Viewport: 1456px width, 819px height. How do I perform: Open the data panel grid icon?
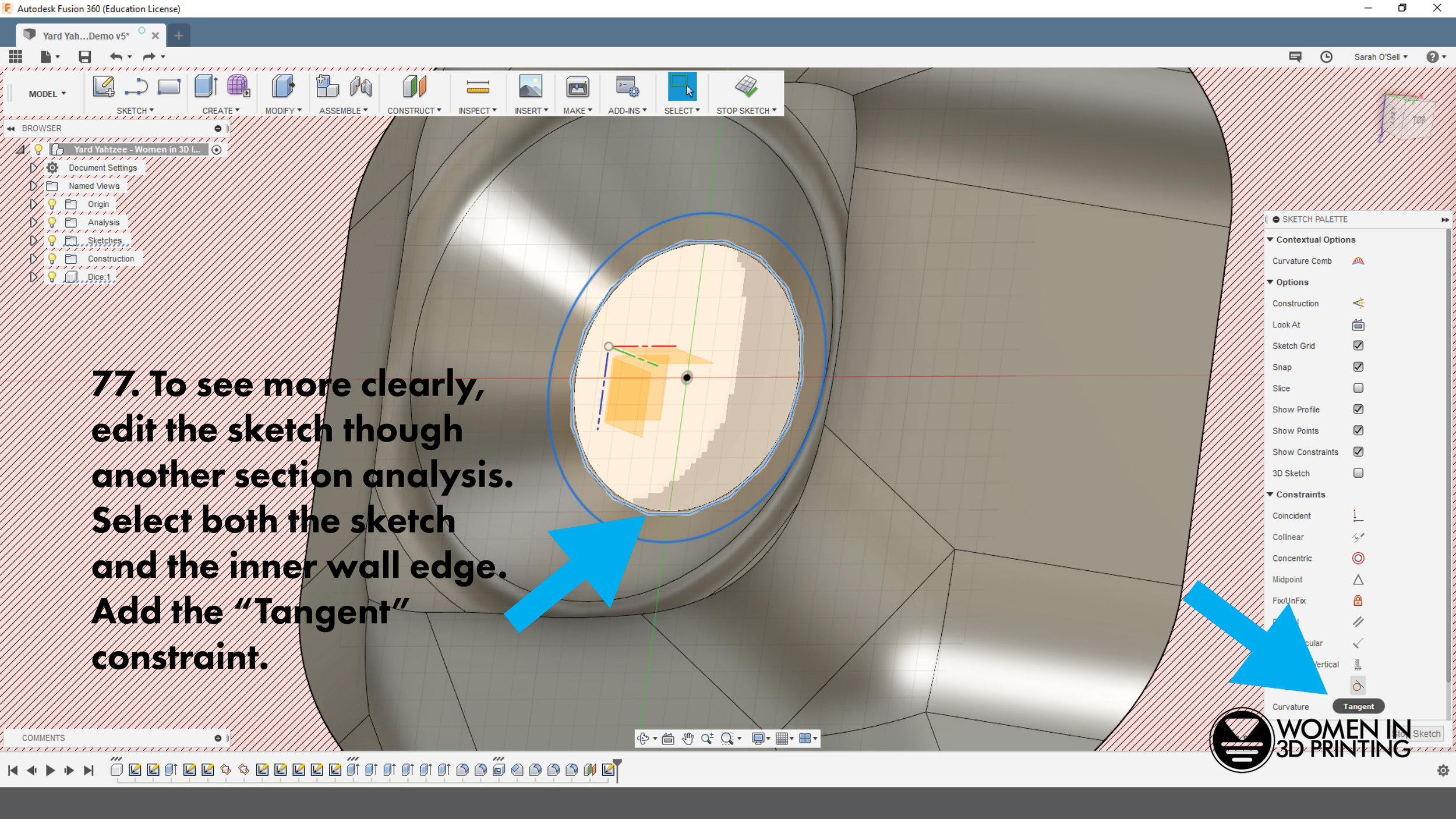(16, 57)
